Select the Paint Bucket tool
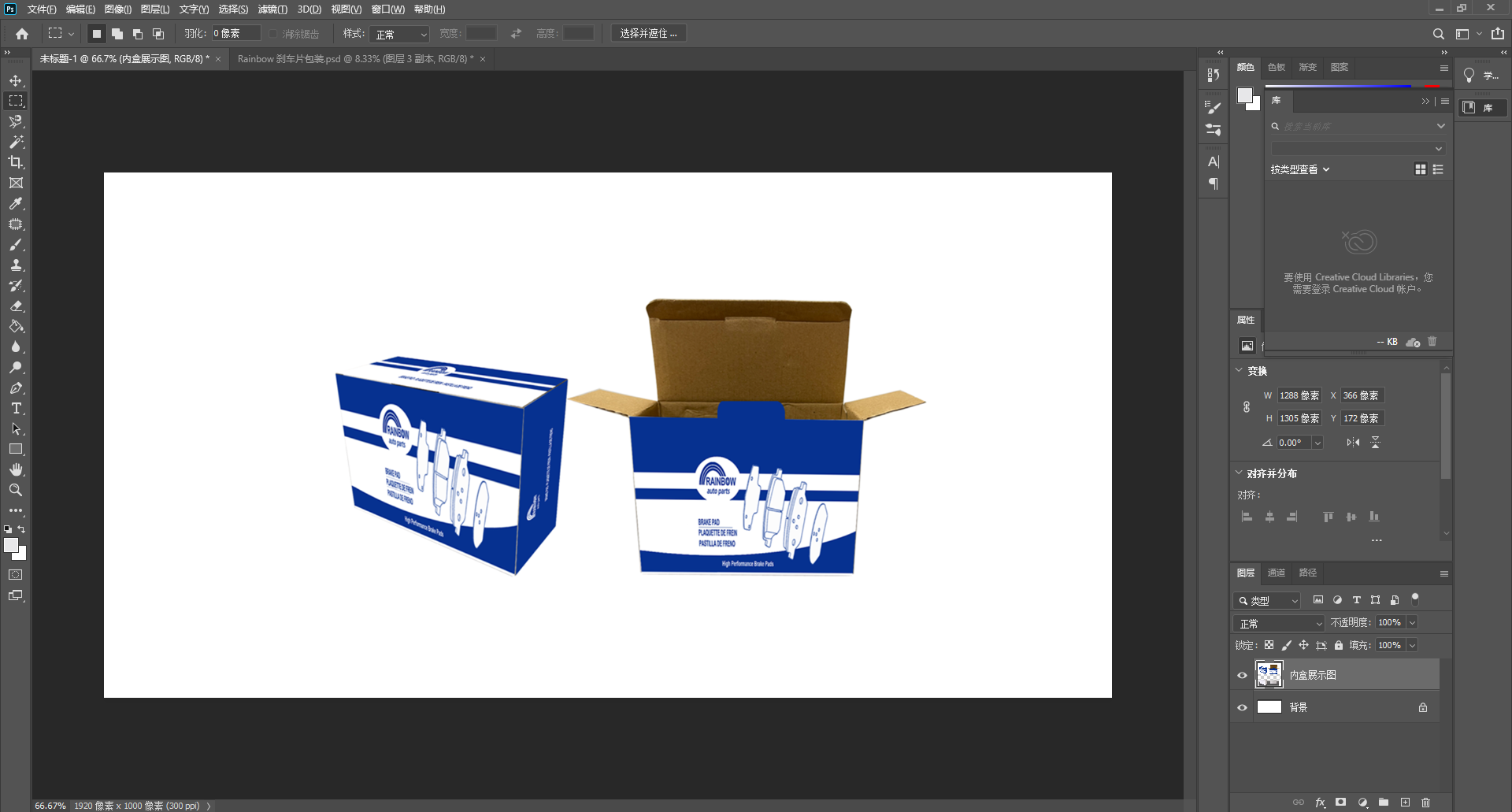 coord(16,326)
